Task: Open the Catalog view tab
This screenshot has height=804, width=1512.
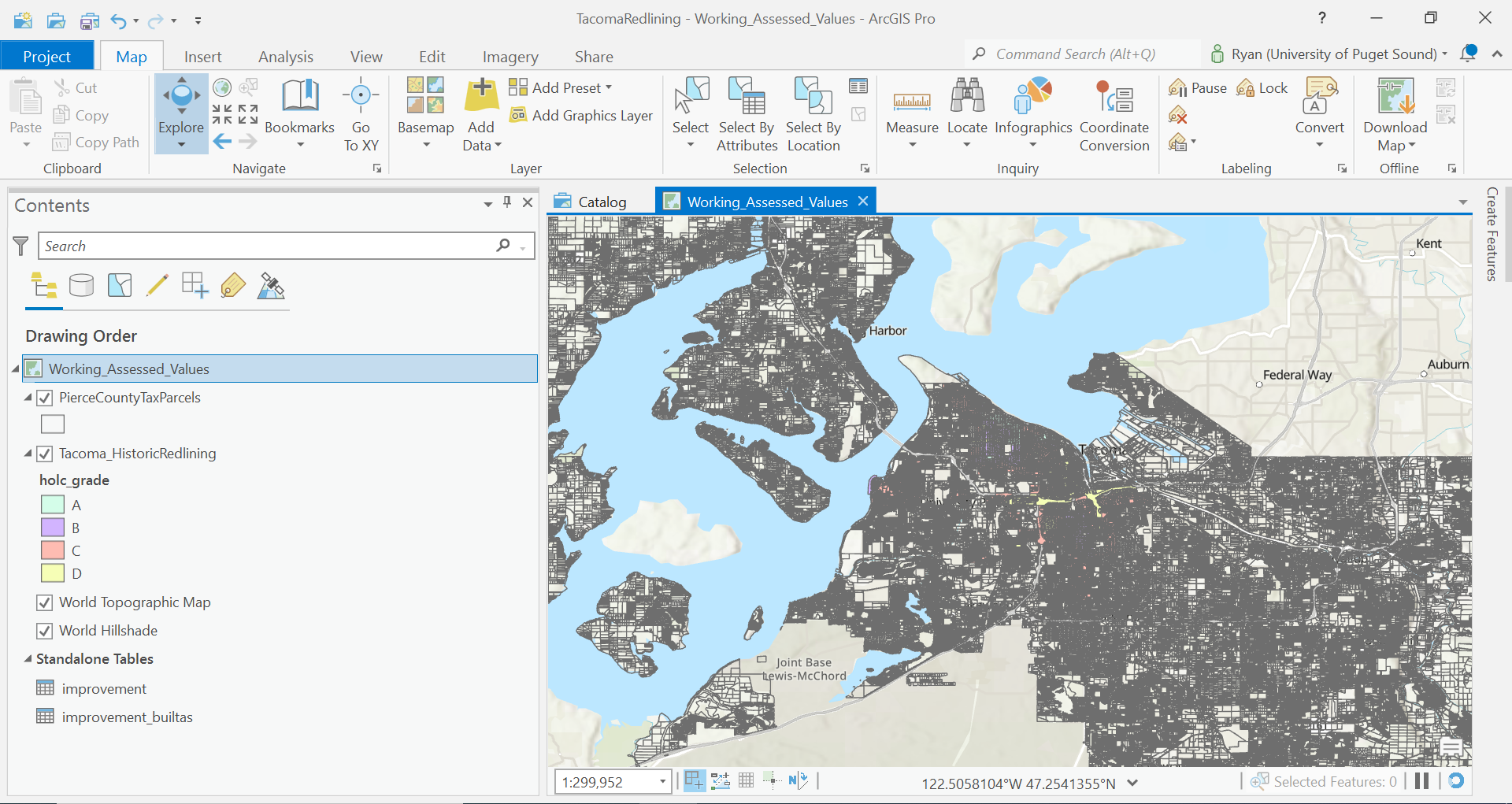Action: click(591, 202)
